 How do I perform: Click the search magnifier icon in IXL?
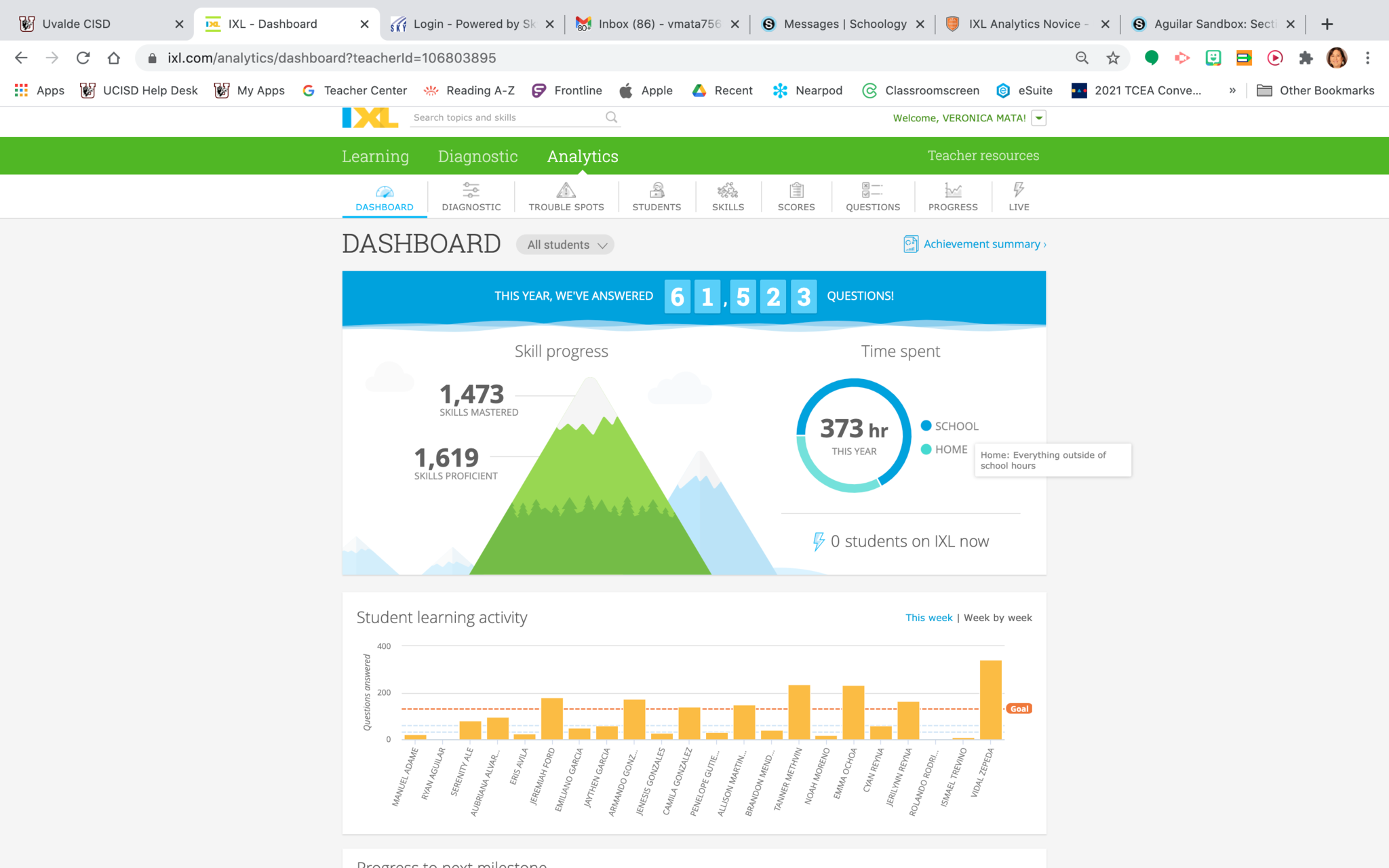pos(611,117)
